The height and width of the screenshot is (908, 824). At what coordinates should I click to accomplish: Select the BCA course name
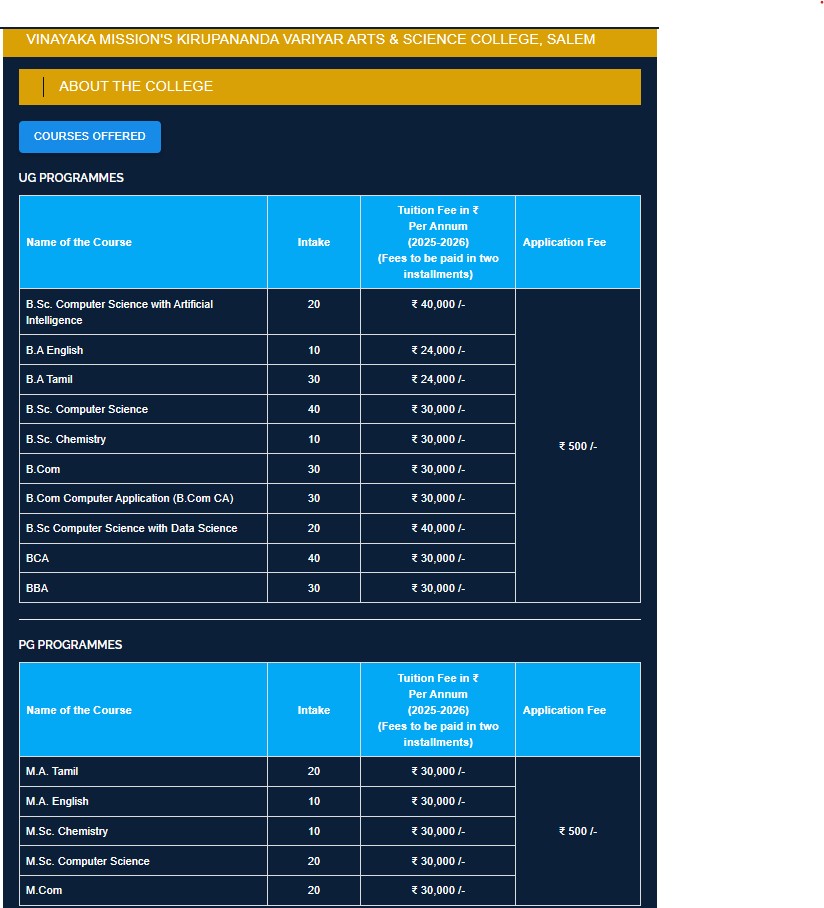click(37, 558)
